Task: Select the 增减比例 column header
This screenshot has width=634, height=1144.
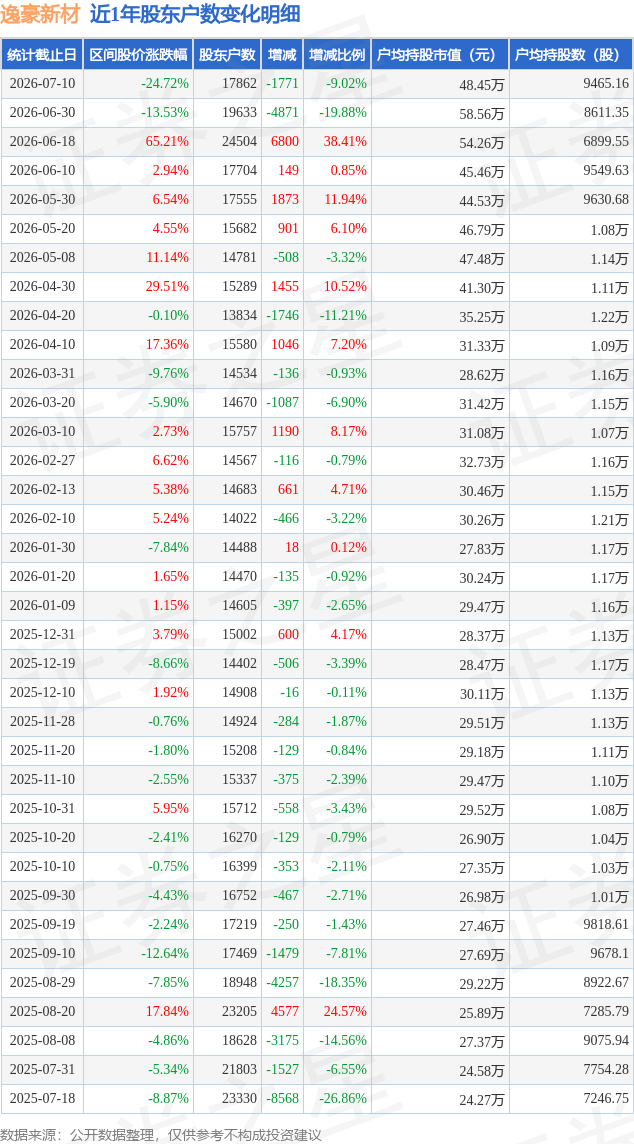Action: (x=337, y=55)
